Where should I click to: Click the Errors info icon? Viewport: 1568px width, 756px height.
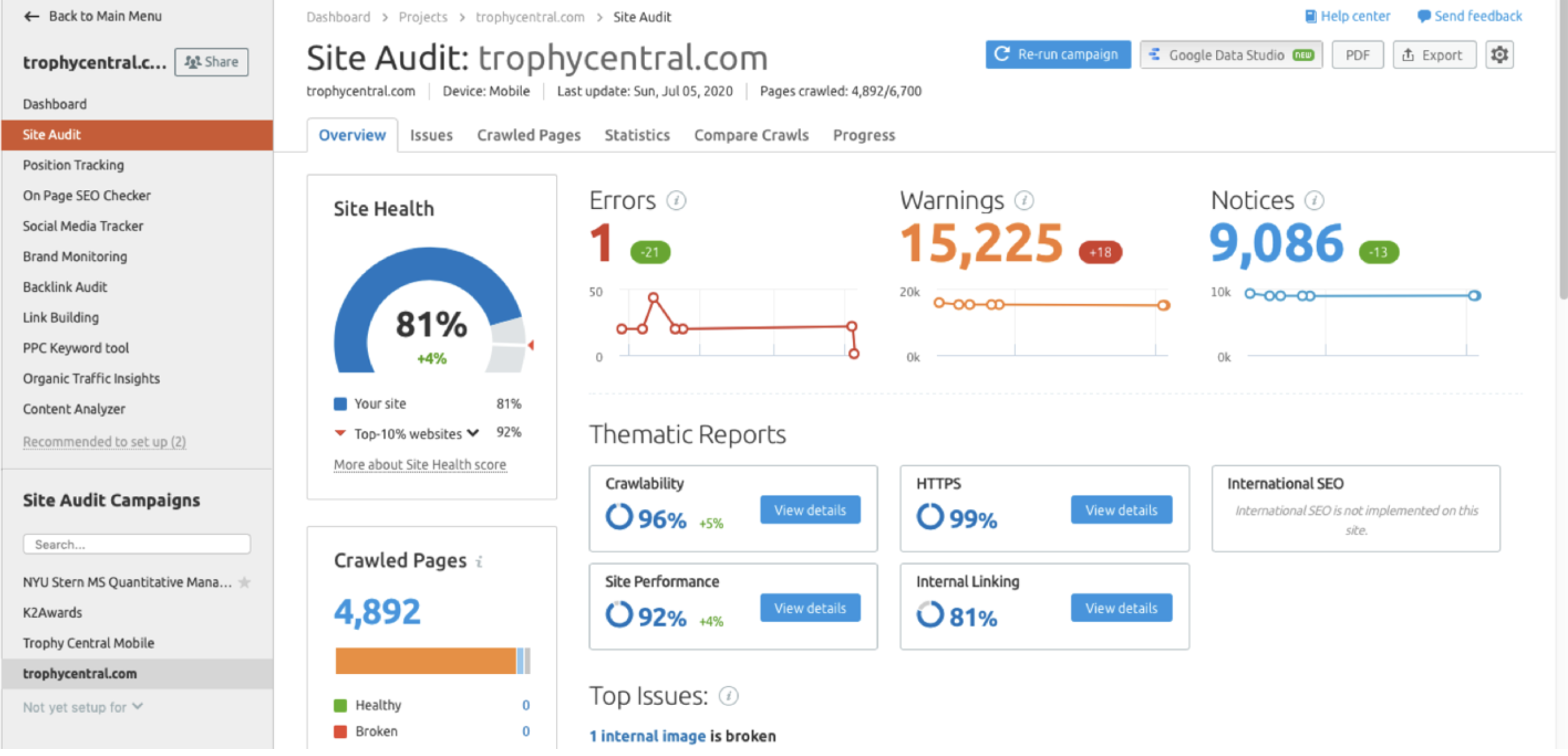click(676, 200)
